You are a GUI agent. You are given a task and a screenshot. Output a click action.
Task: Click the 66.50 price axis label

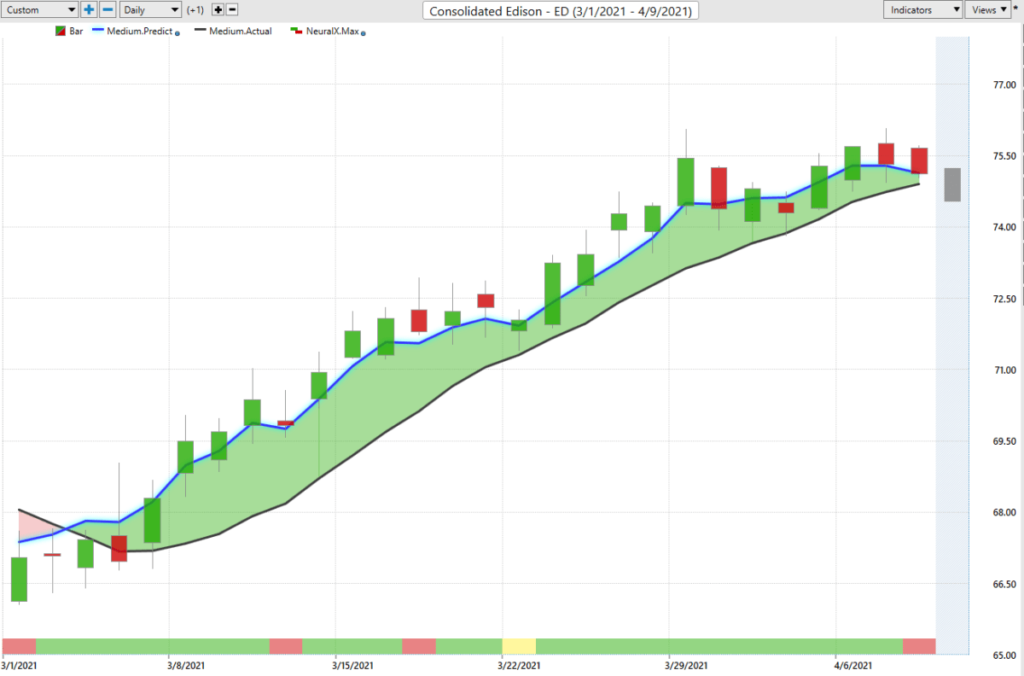pos(1004,585)
